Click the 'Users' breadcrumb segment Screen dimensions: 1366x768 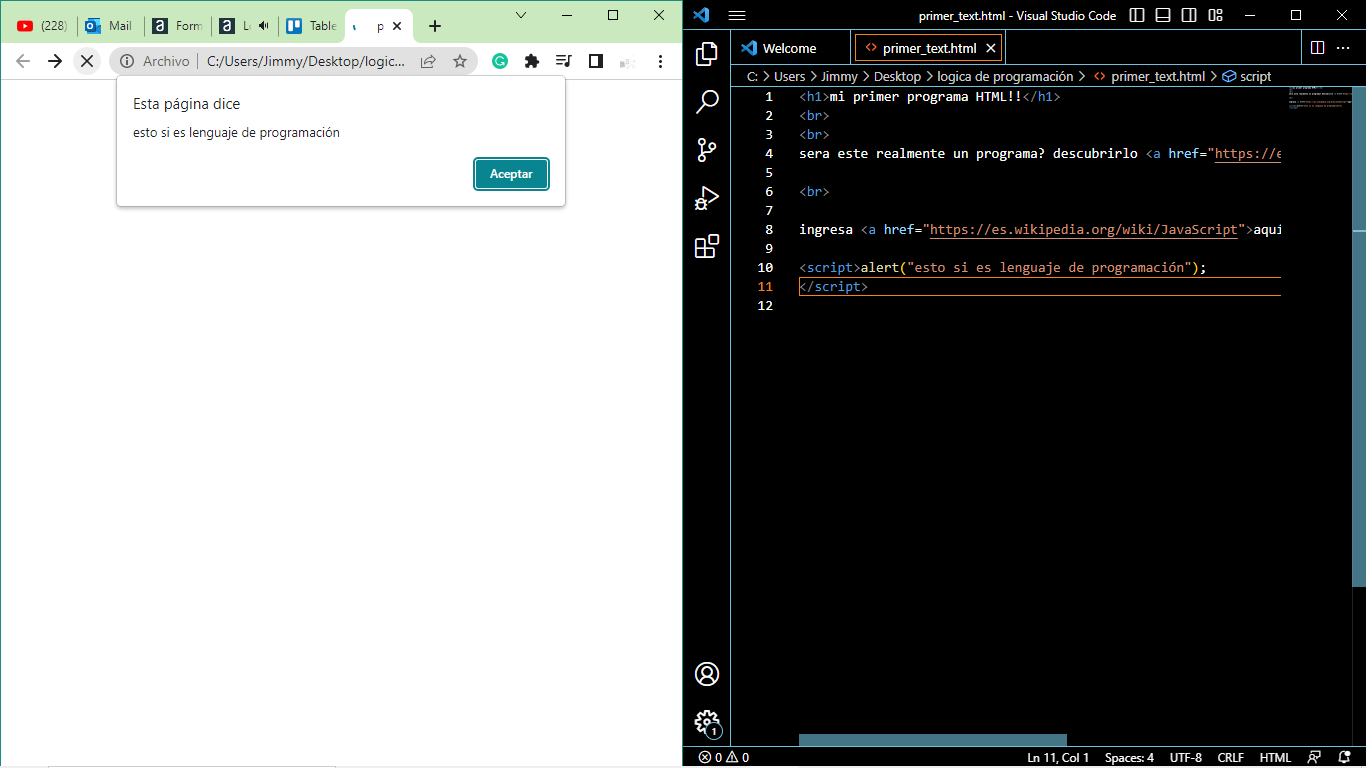[789, 76]
